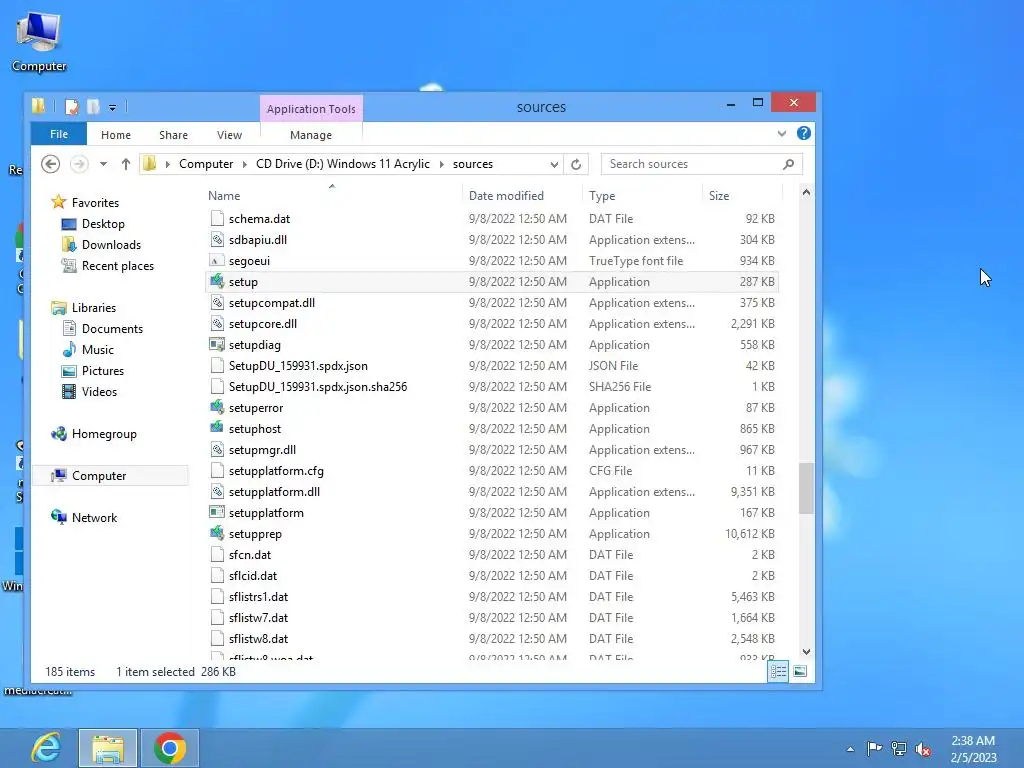This screenshot has height=768, width=1024.
Task: Open the Pictures library
Action: tap(103, 370)
